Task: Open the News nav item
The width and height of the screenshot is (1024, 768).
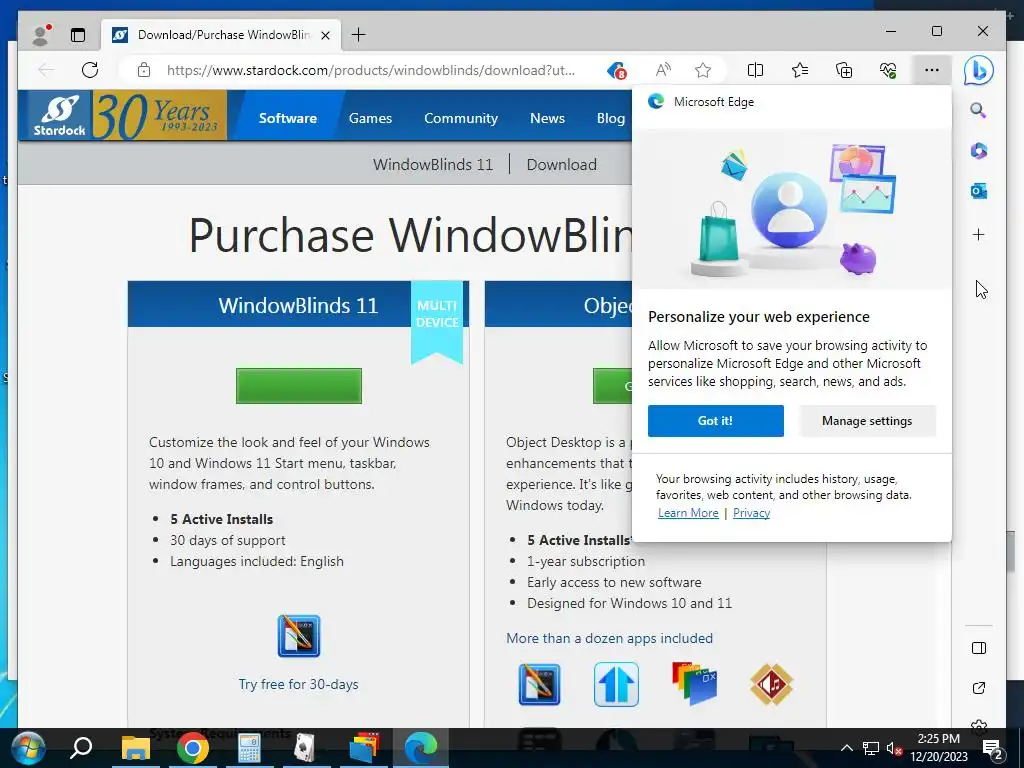Action: (x=547, y=118)
